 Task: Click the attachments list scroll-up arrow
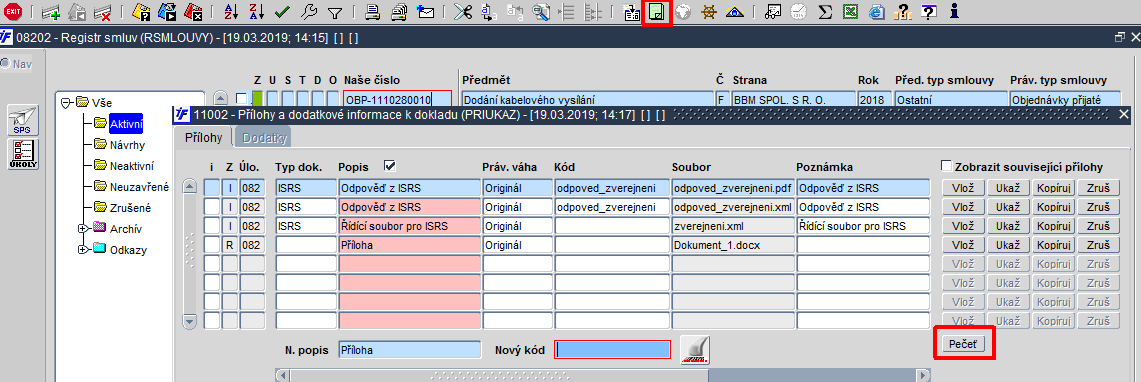[x=189, y=186]
